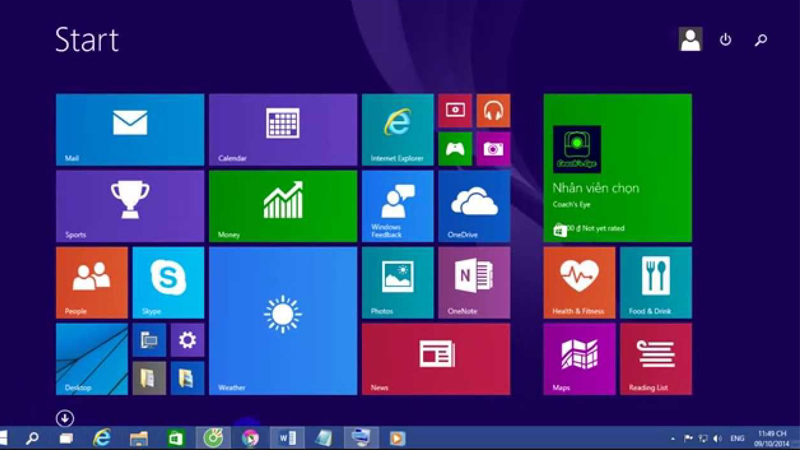Image resolution: width=800 pixels, height=450 pixels.
Task: Open the Desktop tile
Action: (x=92, y=359)
